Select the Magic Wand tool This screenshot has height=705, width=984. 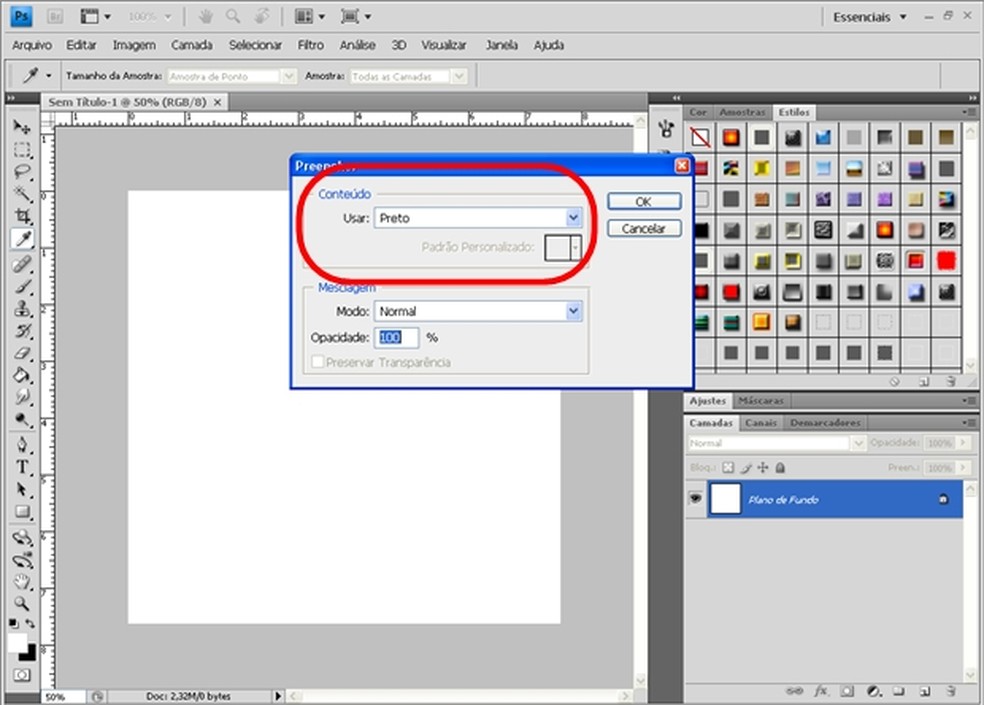click(x=22, y=194)
